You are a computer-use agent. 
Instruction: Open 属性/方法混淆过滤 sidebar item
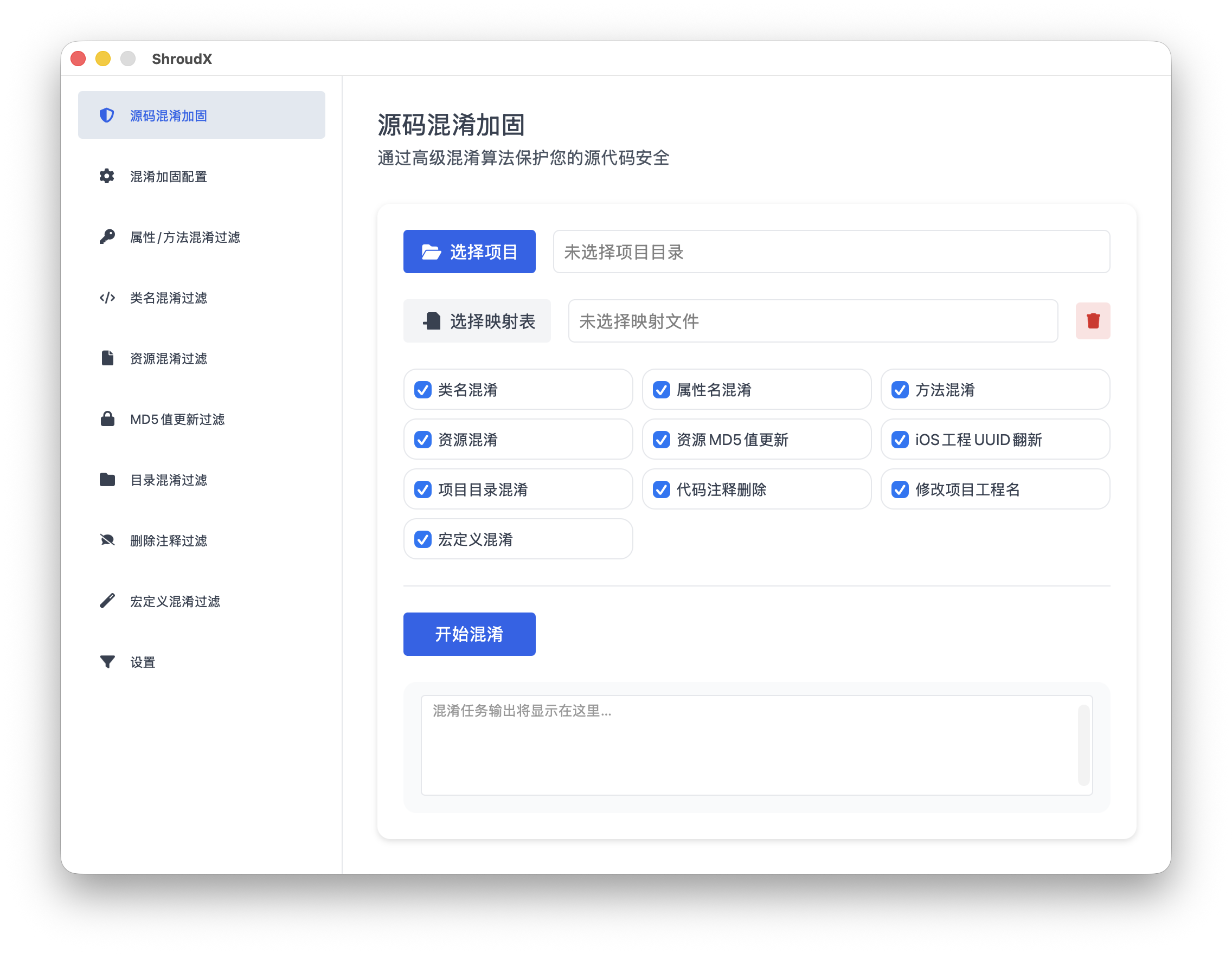pyautogui.click(x=201, y=237)
